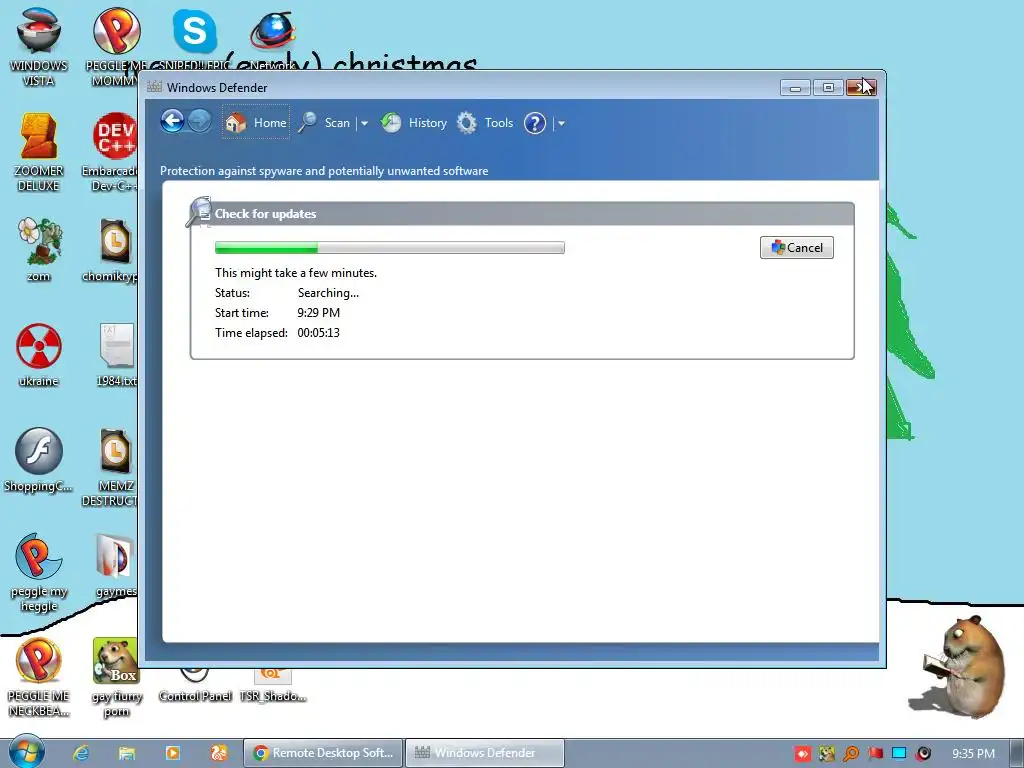The height and width of the screenshot is (768, 1024).
Task: Switch to Remote Desktop Soft... taskbar window
Action: [x=323, y=753]
